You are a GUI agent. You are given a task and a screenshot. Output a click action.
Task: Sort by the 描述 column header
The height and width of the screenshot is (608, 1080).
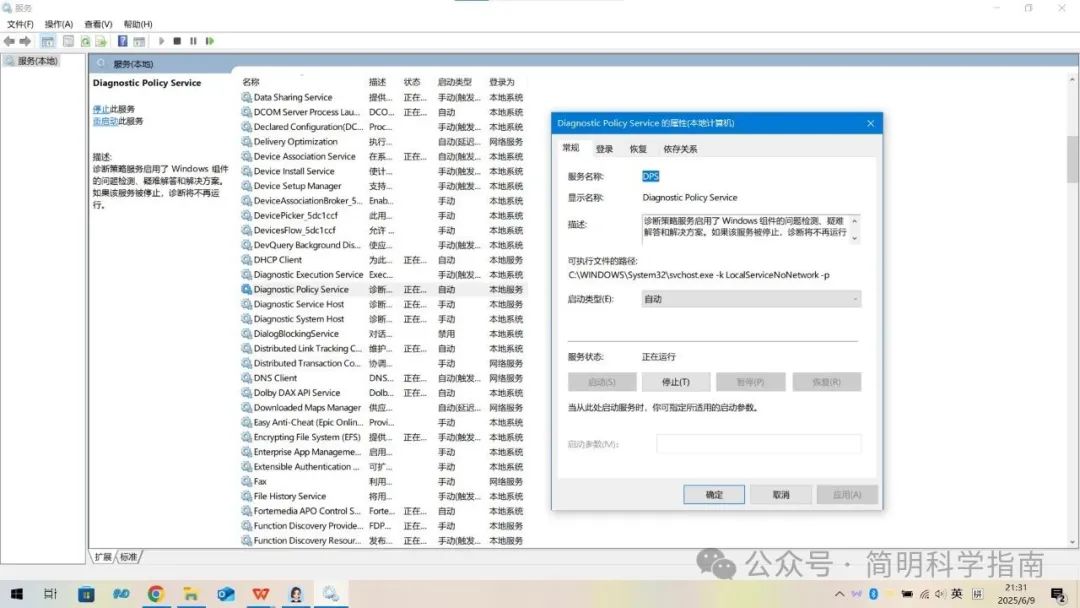pos(377,82)
